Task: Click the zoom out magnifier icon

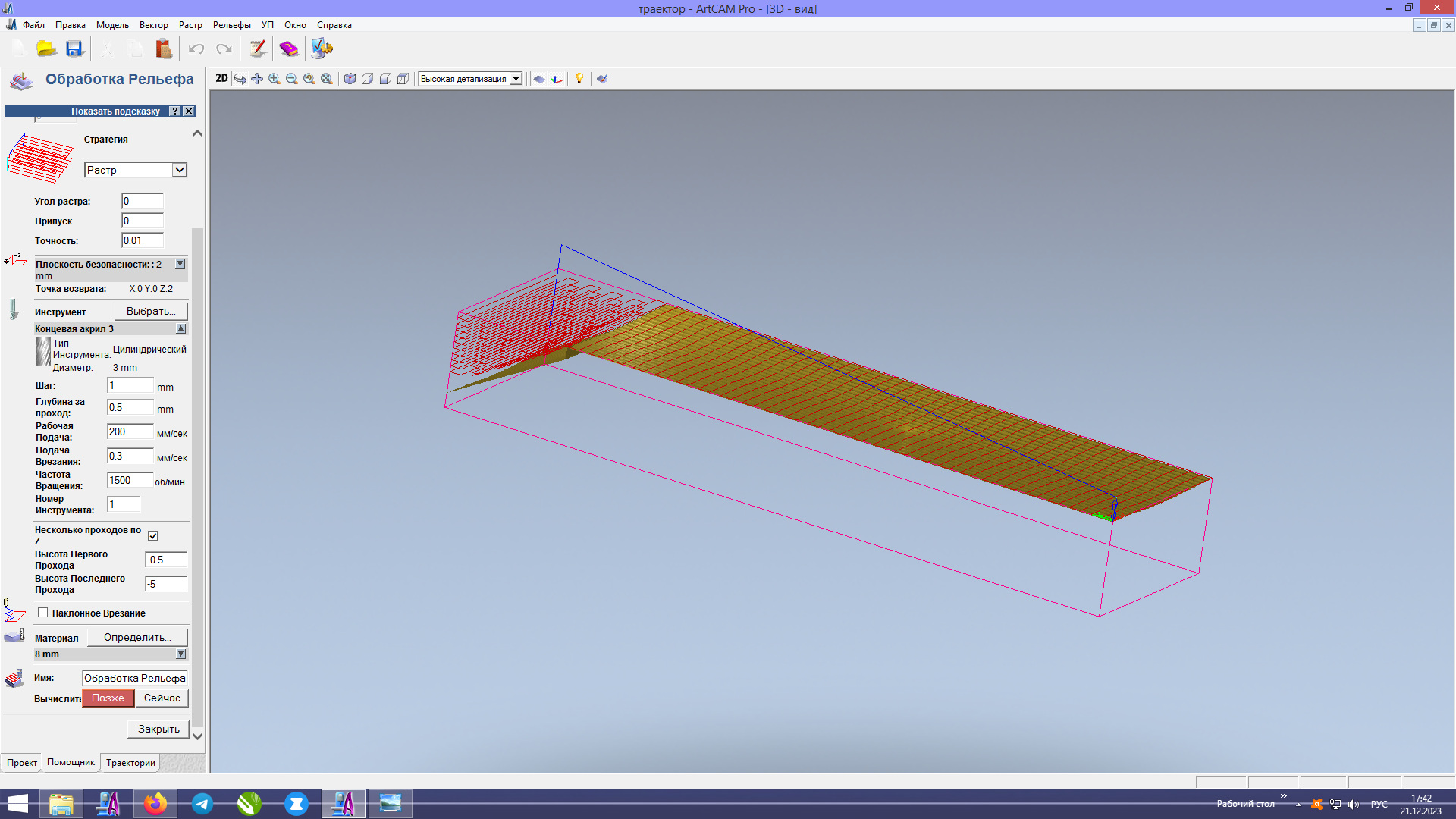Action: coord(292,79)
